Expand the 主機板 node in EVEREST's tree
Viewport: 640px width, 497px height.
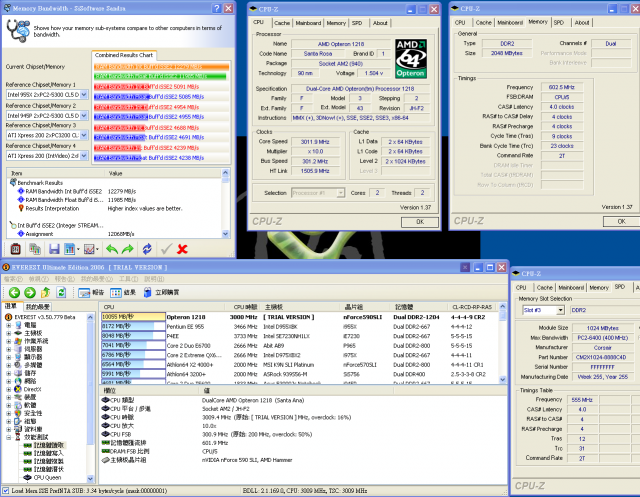(9, 333)
